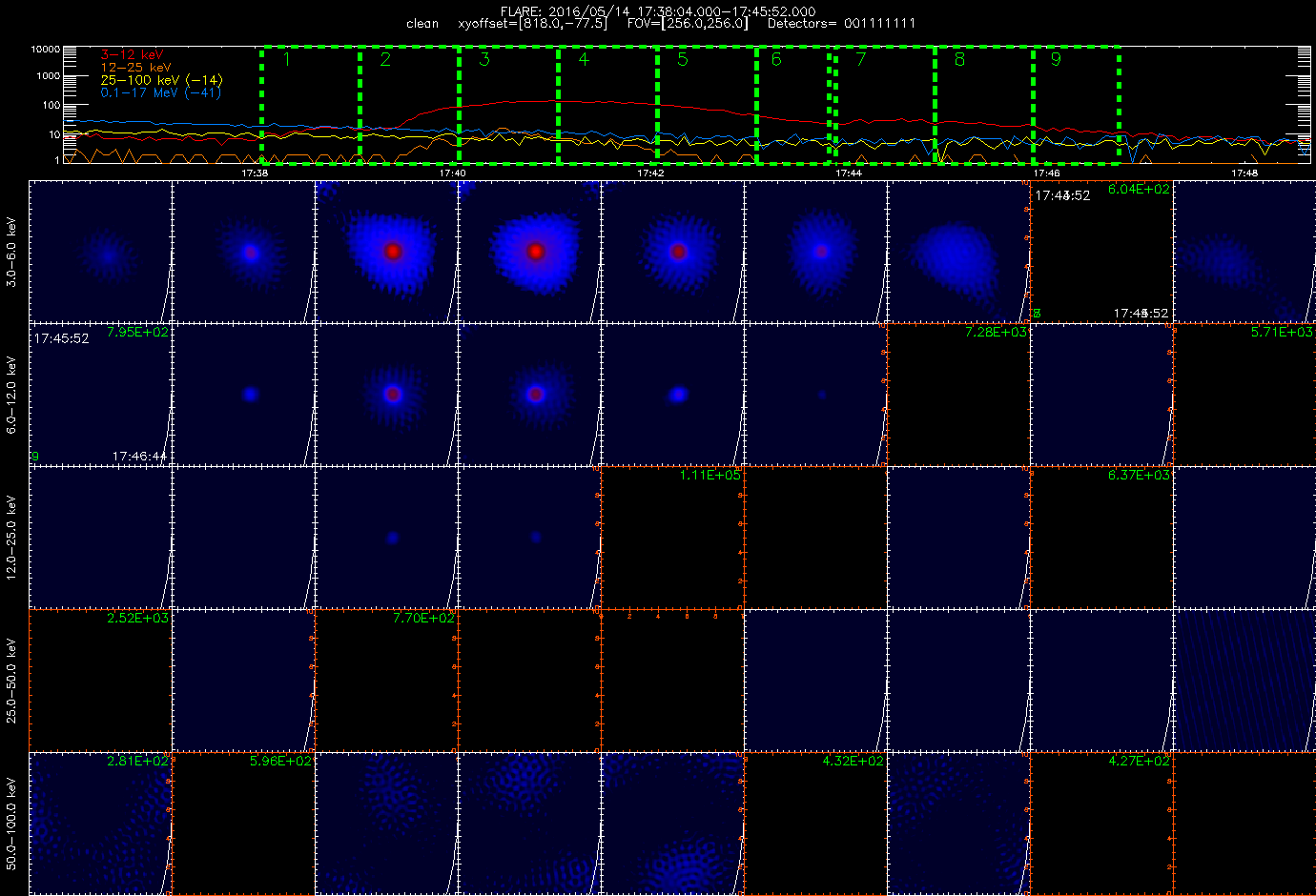The height and width of the screenshot is (896, 1316).
Task: Select time interval 4 label in light curve
Action: 584,59
